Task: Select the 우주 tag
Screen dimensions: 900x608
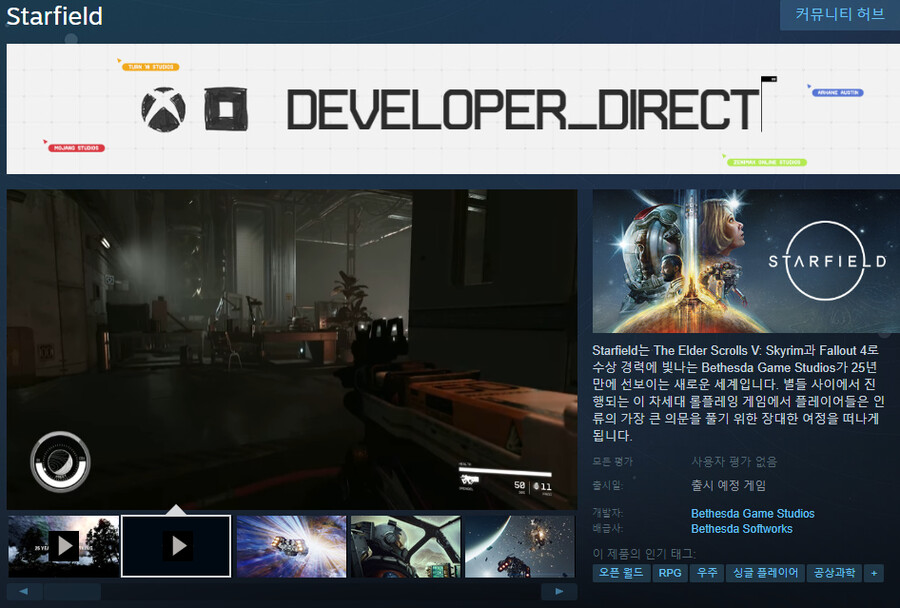Action: point(707,572)
